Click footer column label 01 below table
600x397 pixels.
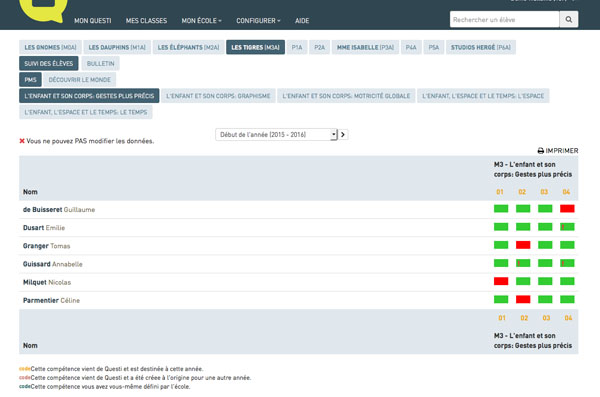click(502, 318)
